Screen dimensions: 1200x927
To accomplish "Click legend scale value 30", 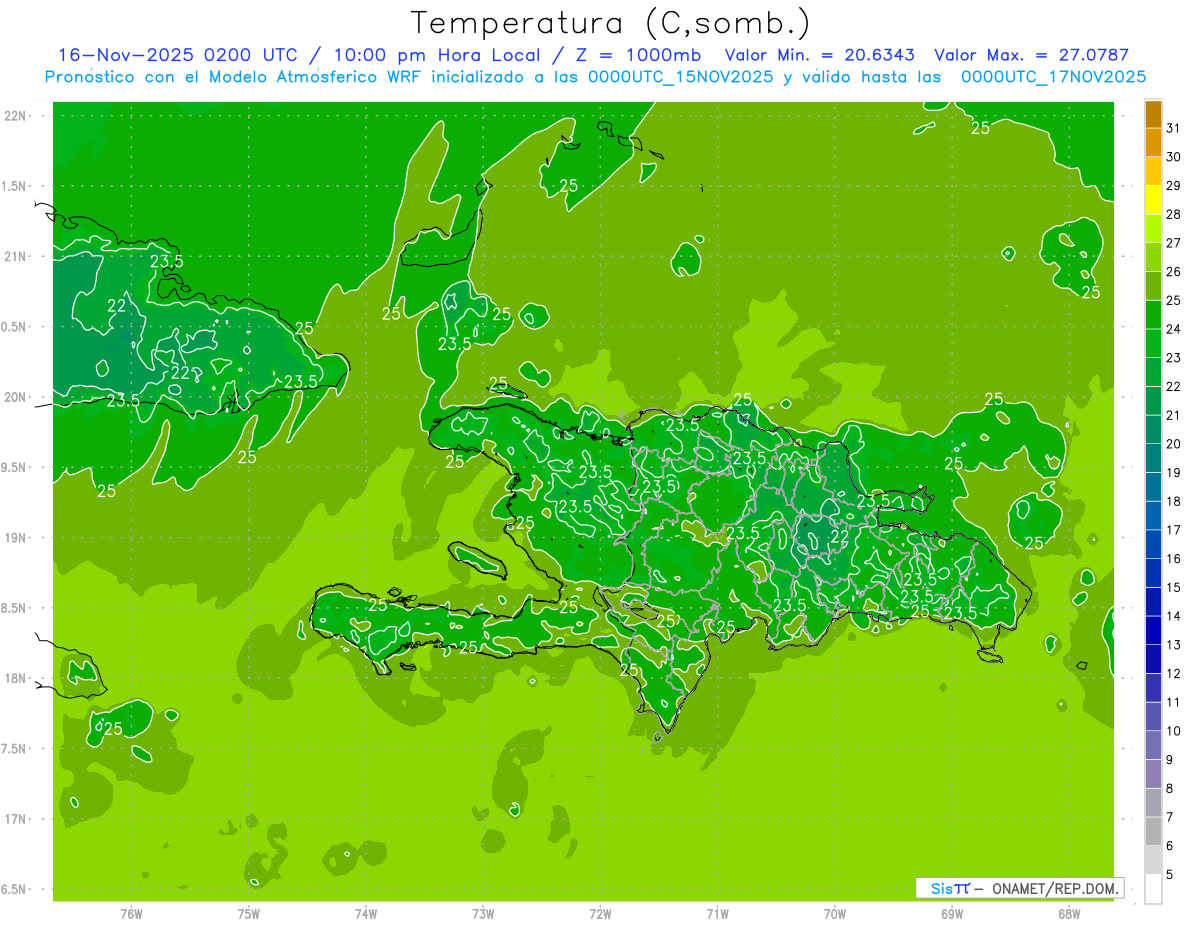I will [x=1173, y=157].
